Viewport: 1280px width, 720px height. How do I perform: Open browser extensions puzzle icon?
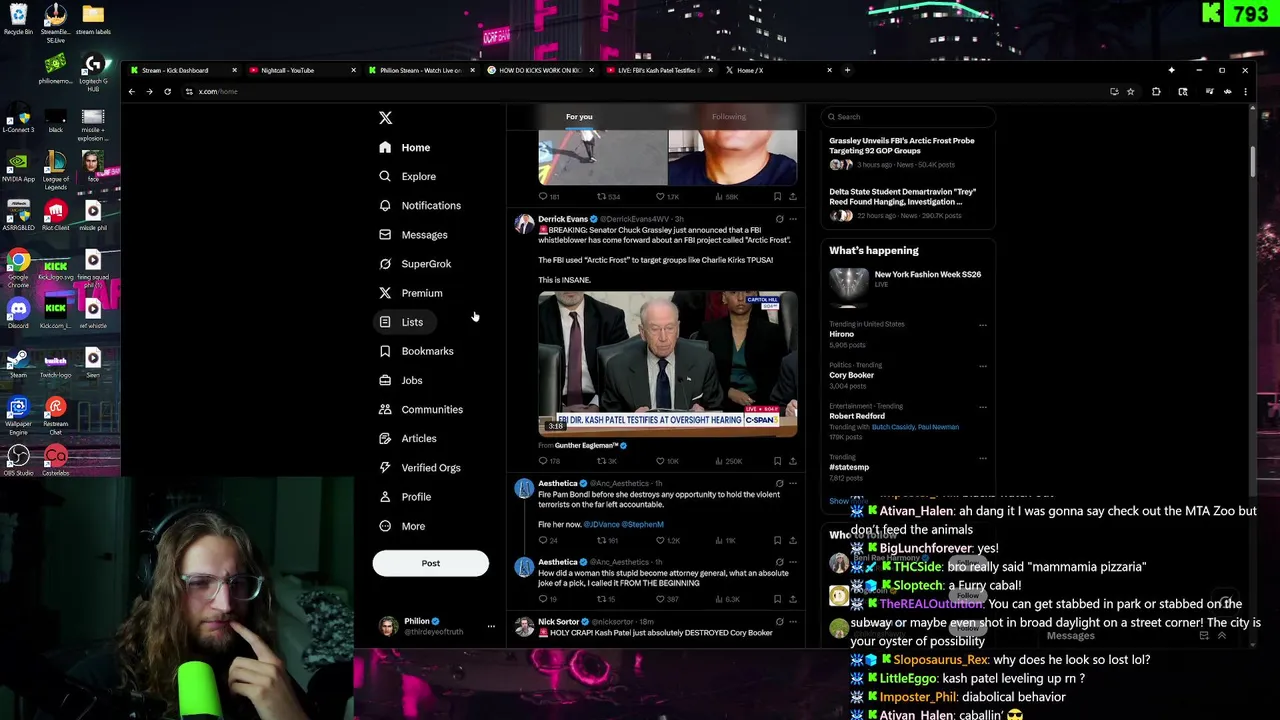pos(1156,92)
